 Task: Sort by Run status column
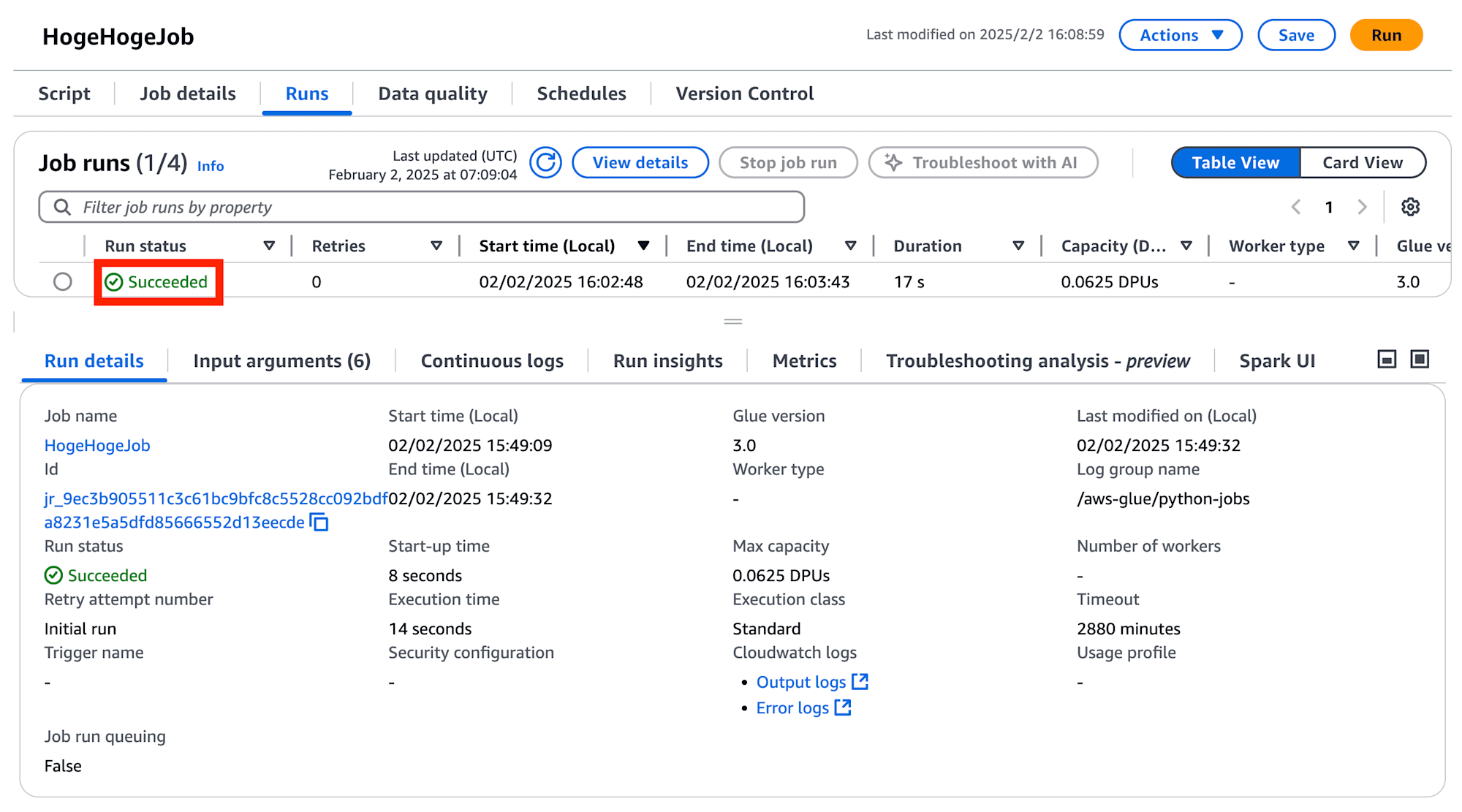269,246
